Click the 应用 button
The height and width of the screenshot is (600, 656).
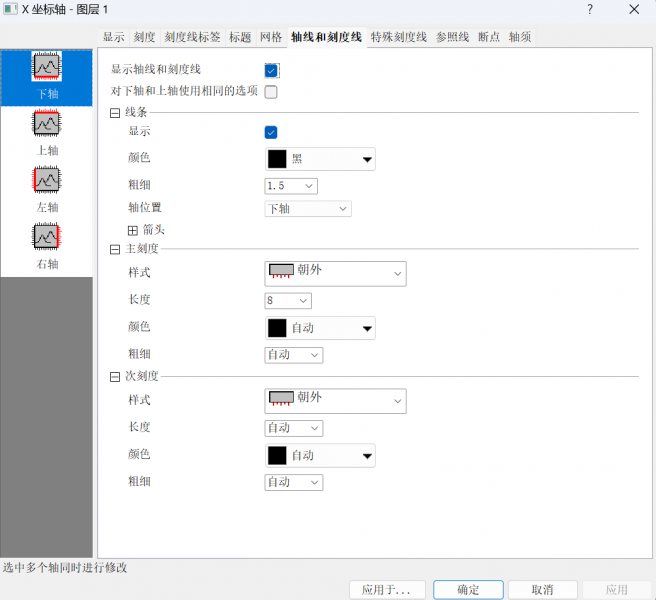[617, 590]
